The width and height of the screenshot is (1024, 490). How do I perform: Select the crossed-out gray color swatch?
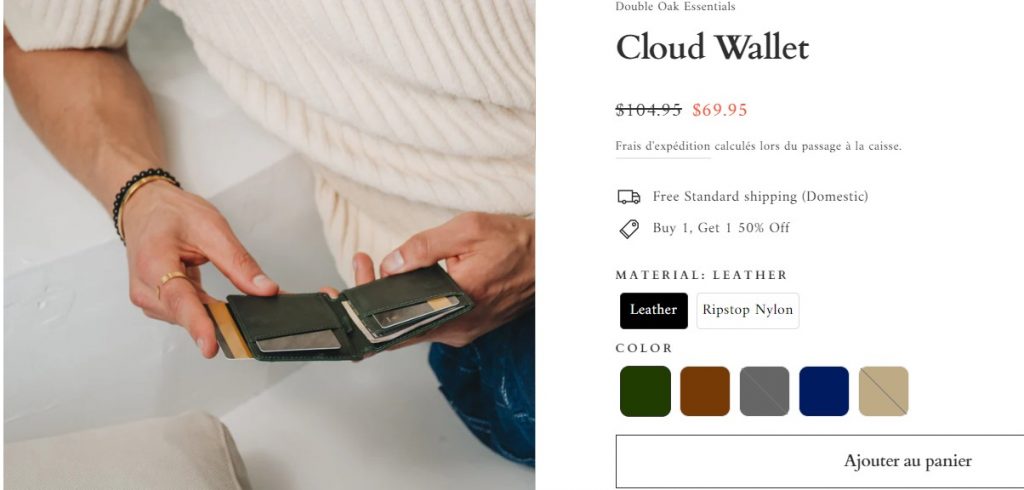(765, 391)
